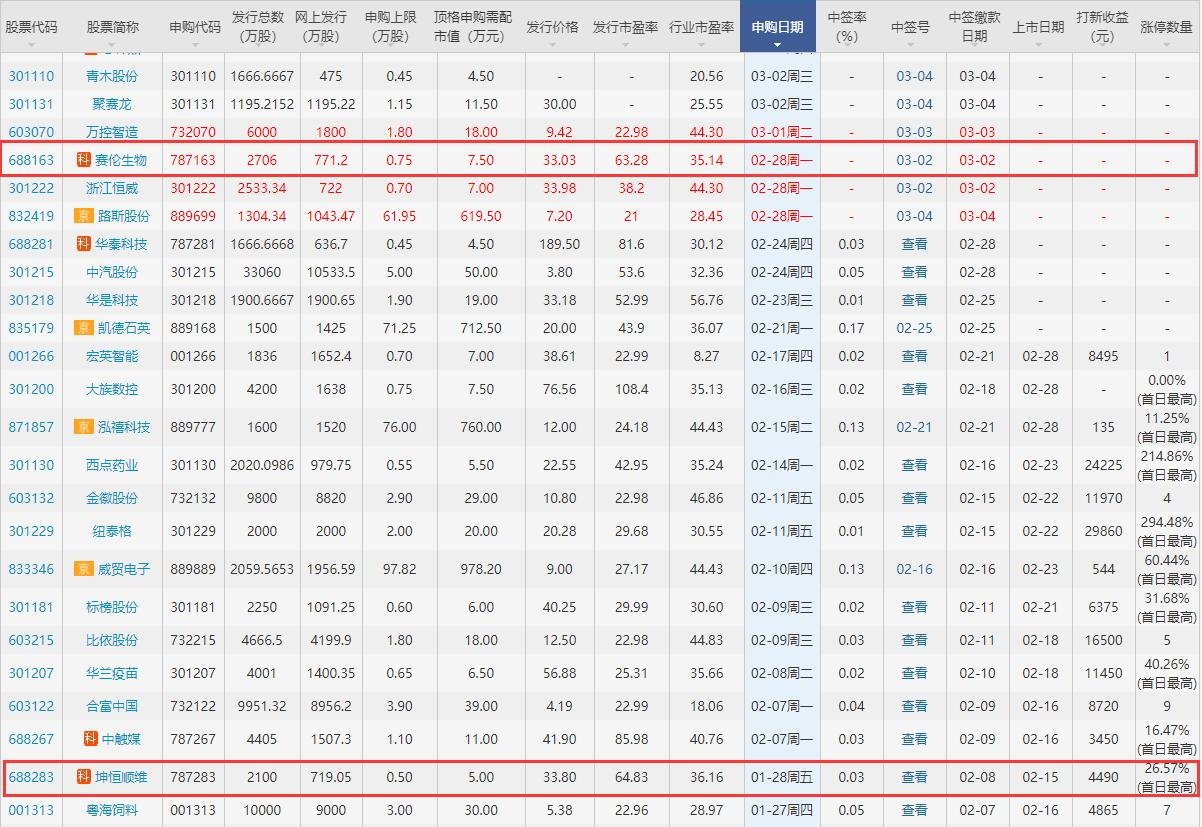Open the 华是科技 stock name link
Image resolution: width=1202 pixels, height=827 pixels.
click(112, 300)
